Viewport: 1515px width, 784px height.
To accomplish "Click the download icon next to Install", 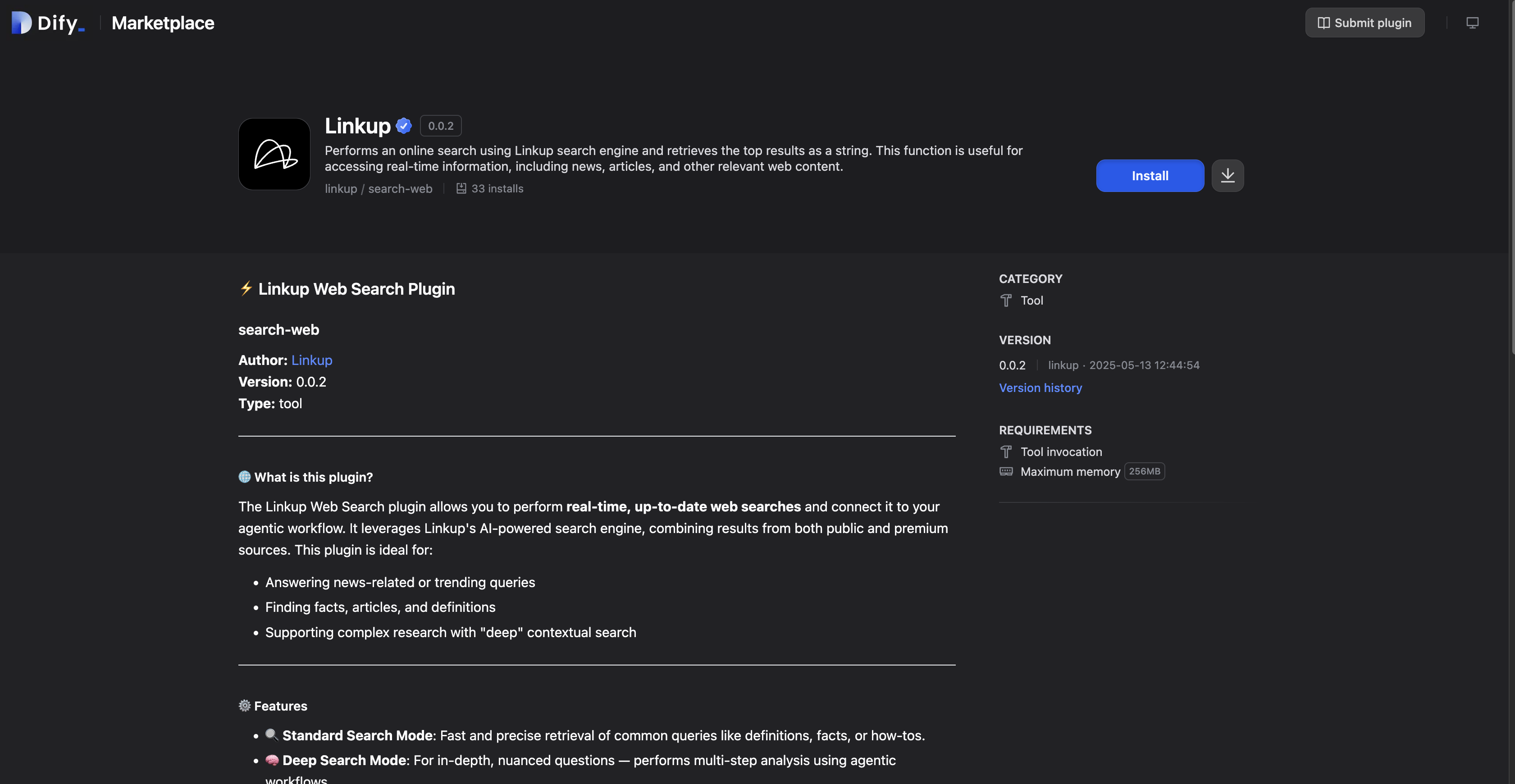I will (1228, 175).
